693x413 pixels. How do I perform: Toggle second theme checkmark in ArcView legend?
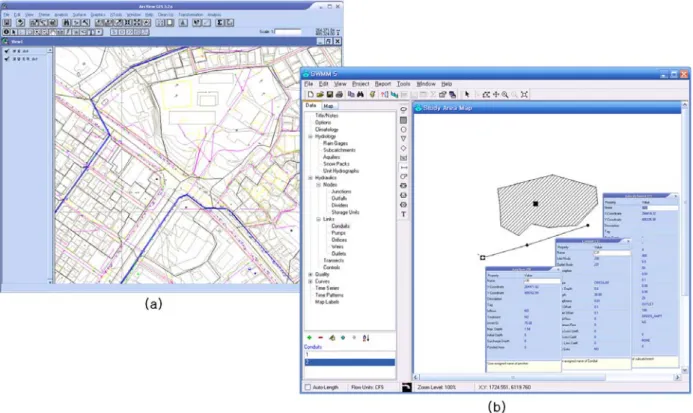coord(7,59)
